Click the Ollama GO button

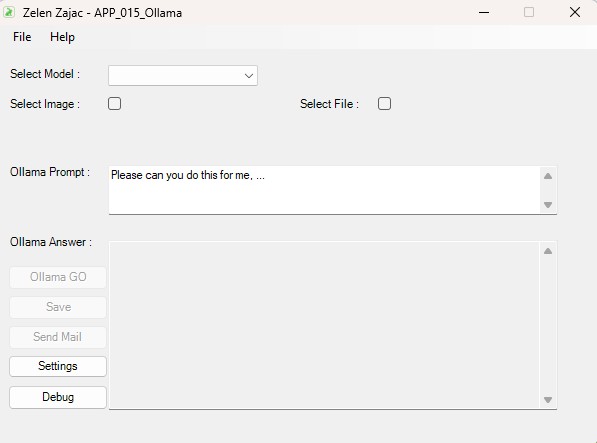point(58,277)
